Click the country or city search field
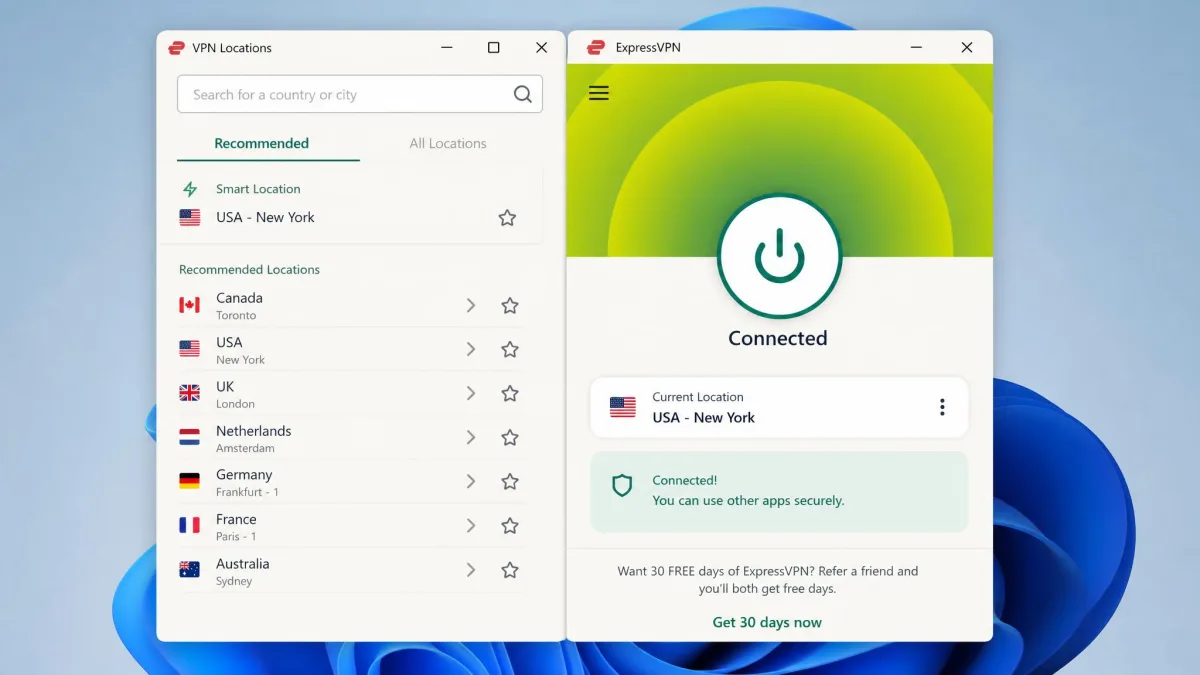Viewport: 1200px width, 675px height. point(360,95)
